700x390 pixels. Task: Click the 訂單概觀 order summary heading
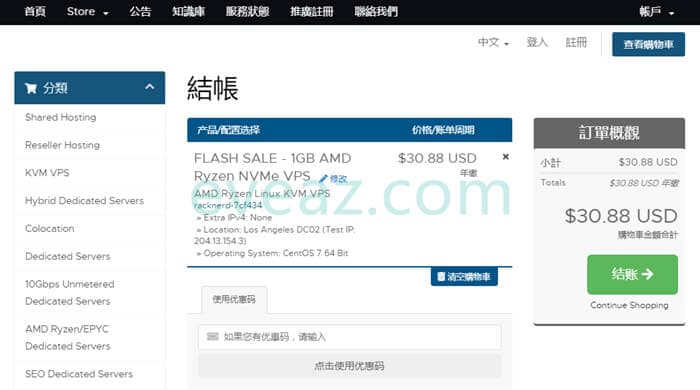[609, 133]
